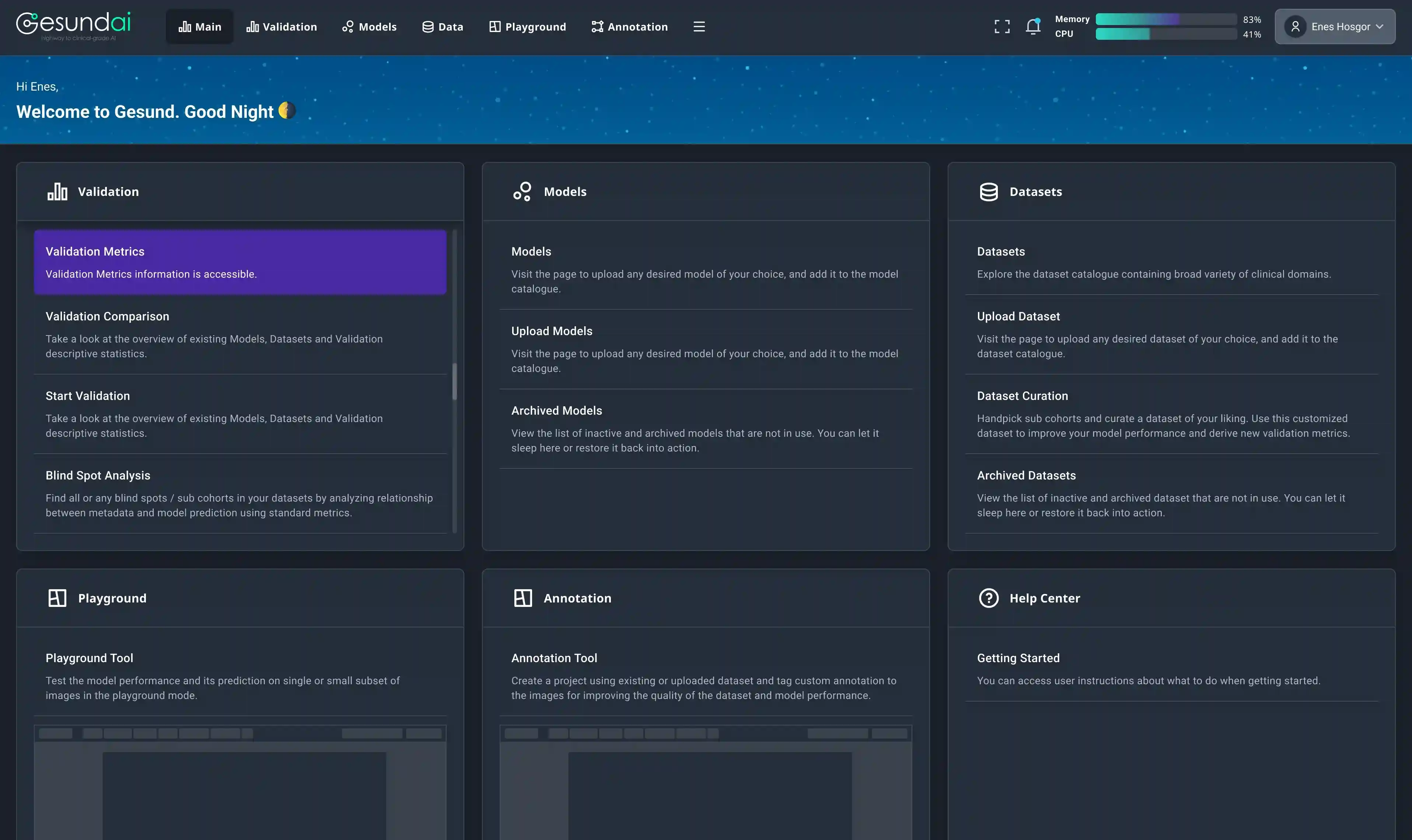The height and width of the screenshot is (840, 1412).
Task: Select the Upload Dataset entry
Action: point(1018,316)
